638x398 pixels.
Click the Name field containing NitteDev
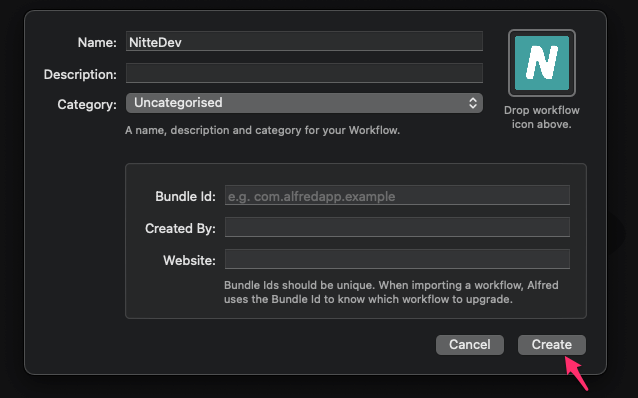tap(304, 42)
